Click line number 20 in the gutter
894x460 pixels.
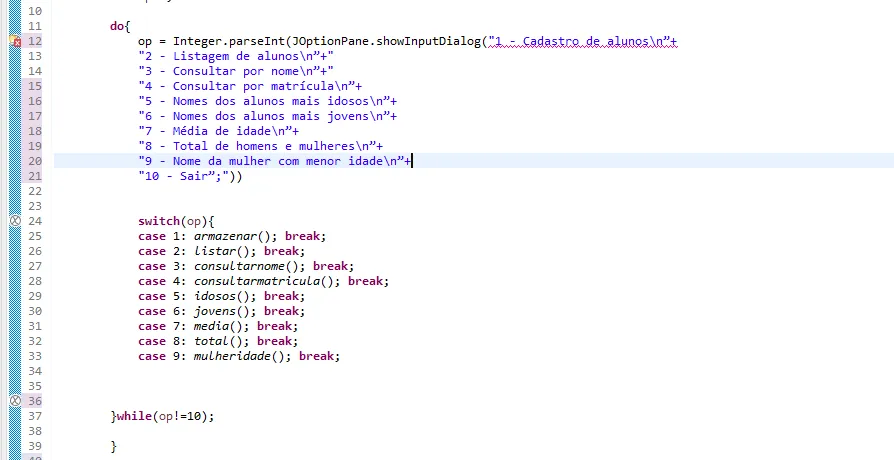pyautogui.click(x=35, y=161)
